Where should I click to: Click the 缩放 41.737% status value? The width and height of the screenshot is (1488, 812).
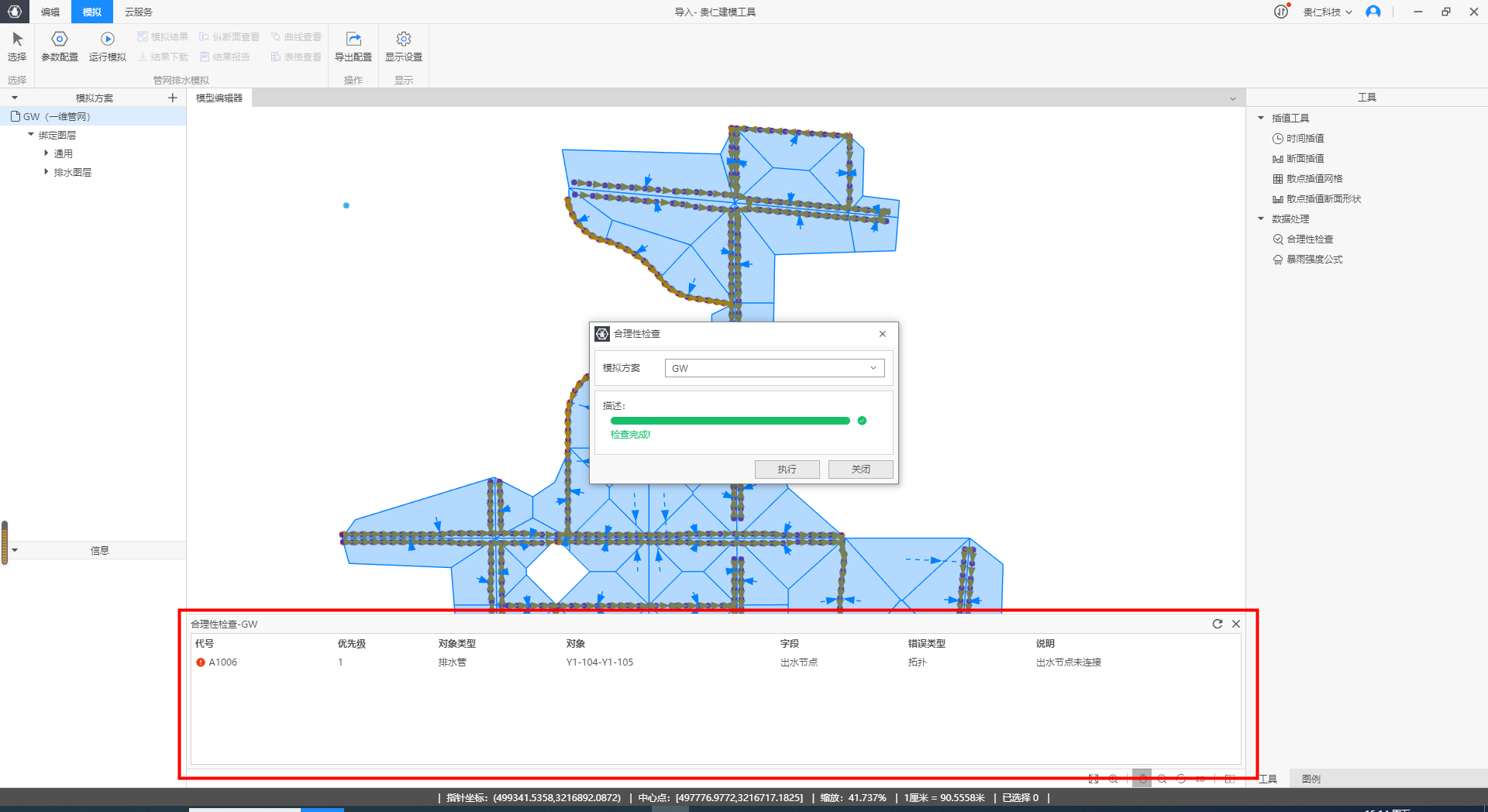coord(853,797)
